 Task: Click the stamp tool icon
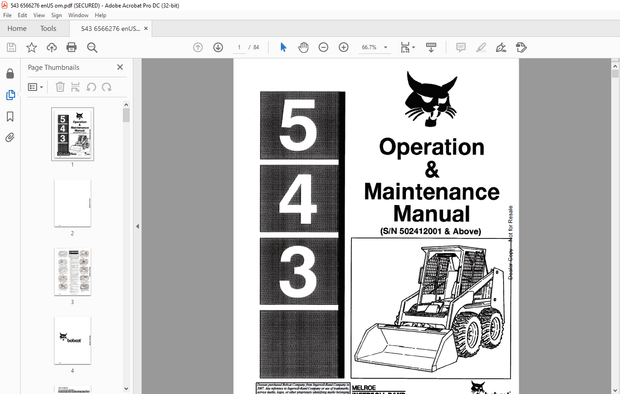(x=521, y=47)
